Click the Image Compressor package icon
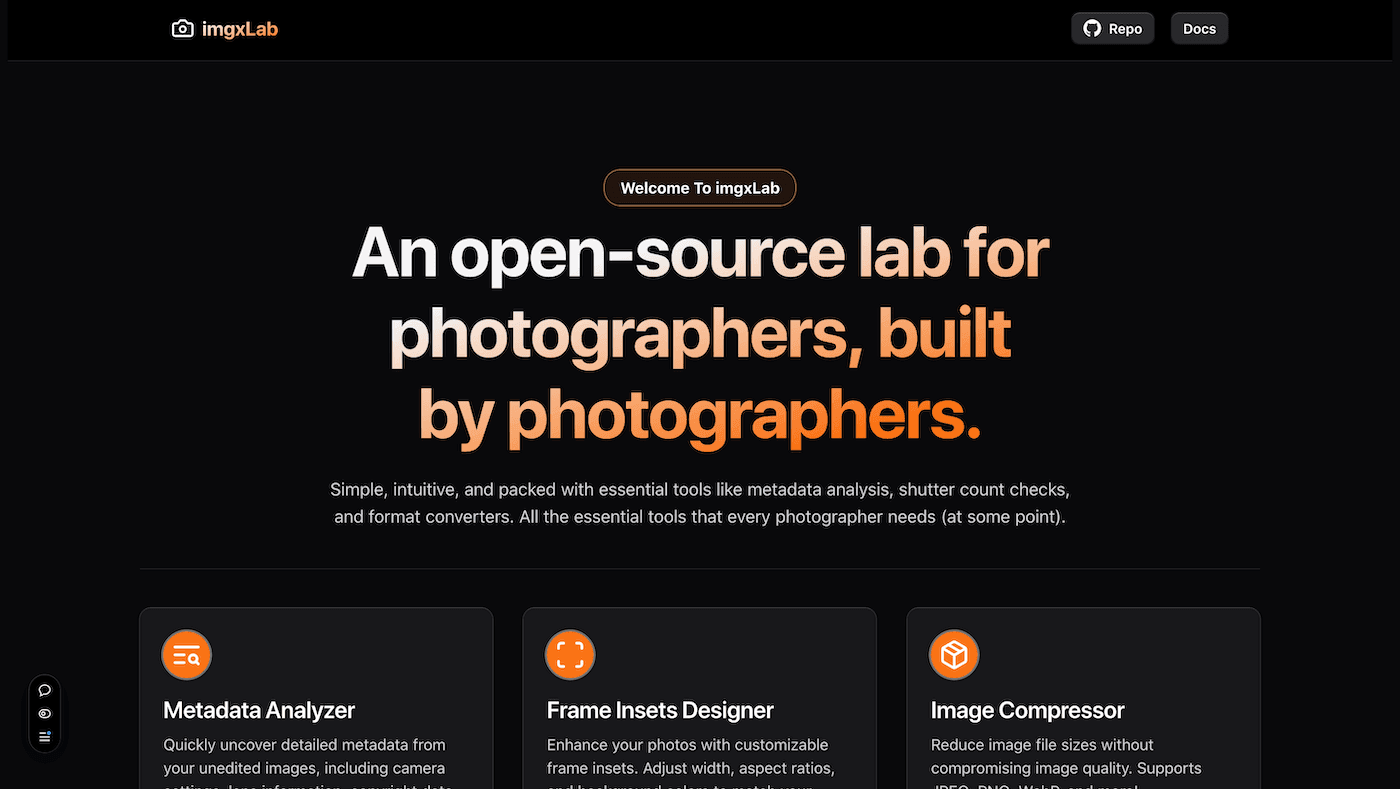The width and height of the screenshot is (1400, 789). point(954,655)
